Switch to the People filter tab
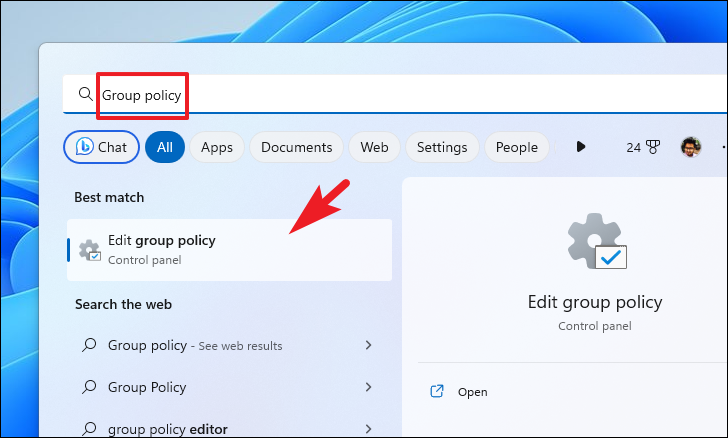The image size is (728, 438). [517, 147]
